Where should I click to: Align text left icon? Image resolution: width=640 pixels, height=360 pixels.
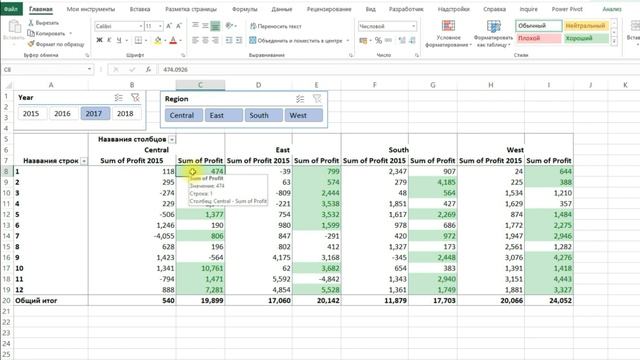(196, 40)
